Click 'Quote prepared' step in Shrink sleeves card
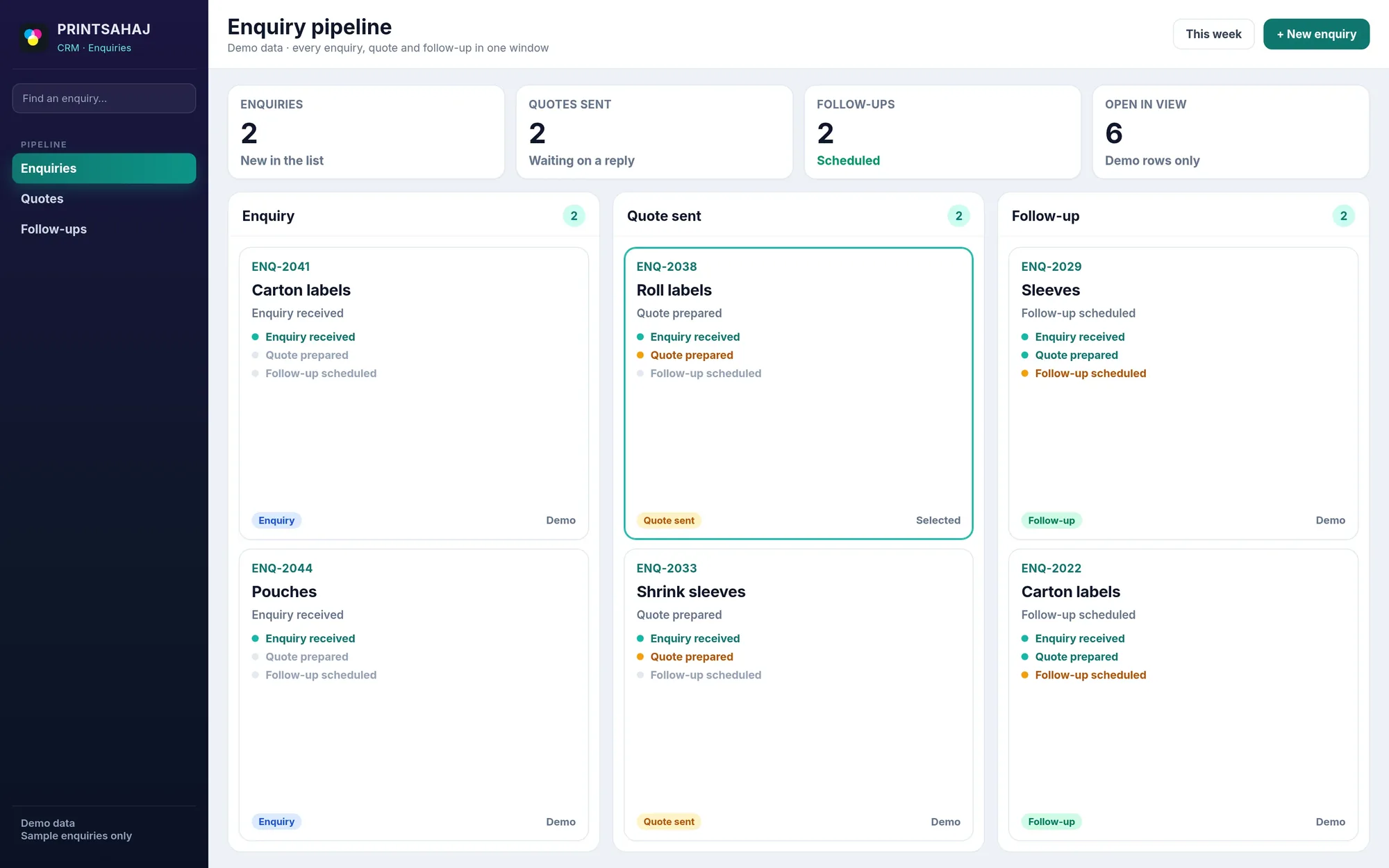Screen dimensions: 1389x868 pos(692,656)
